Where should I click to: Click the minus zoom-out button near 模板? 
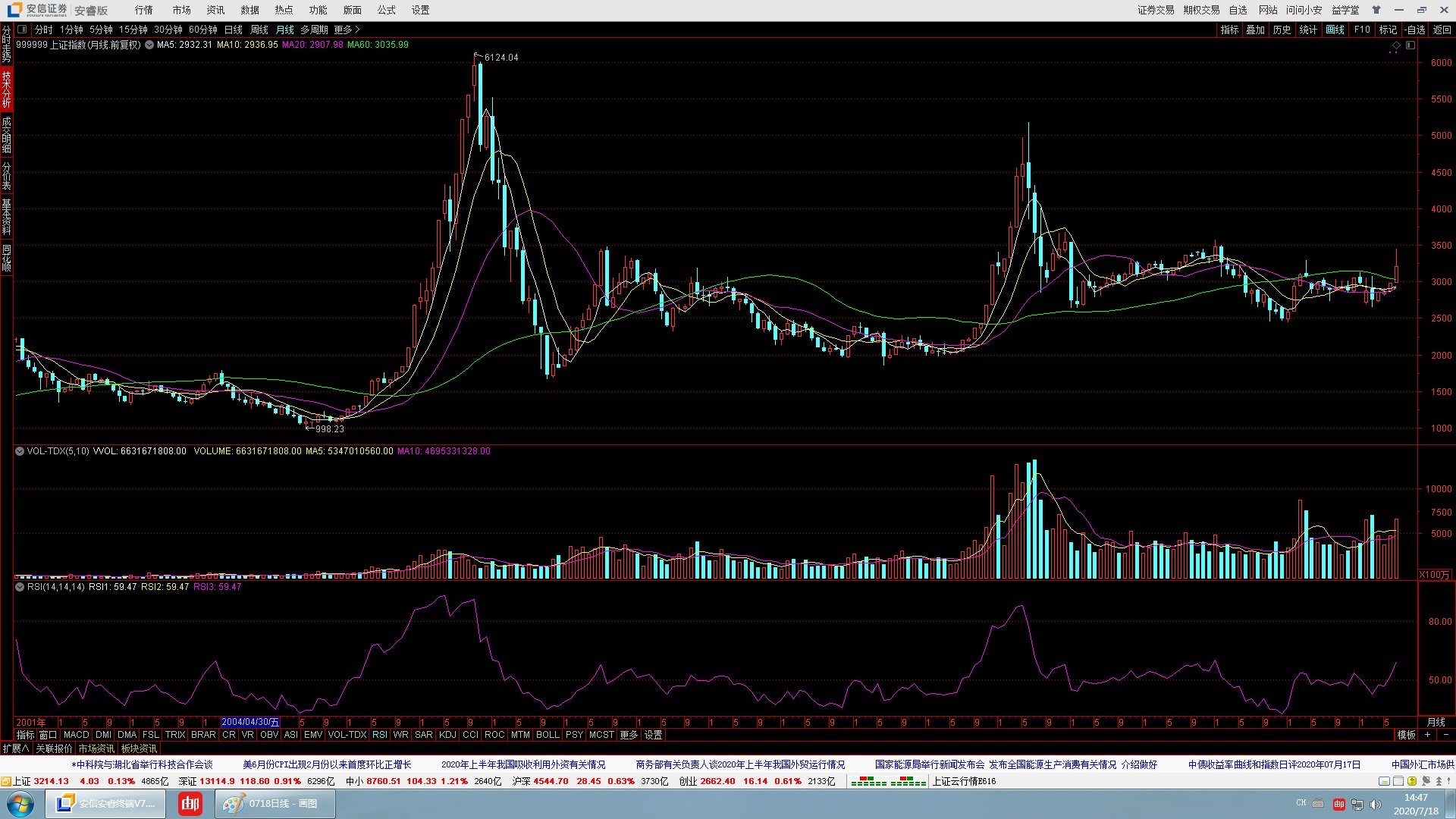1445,735
